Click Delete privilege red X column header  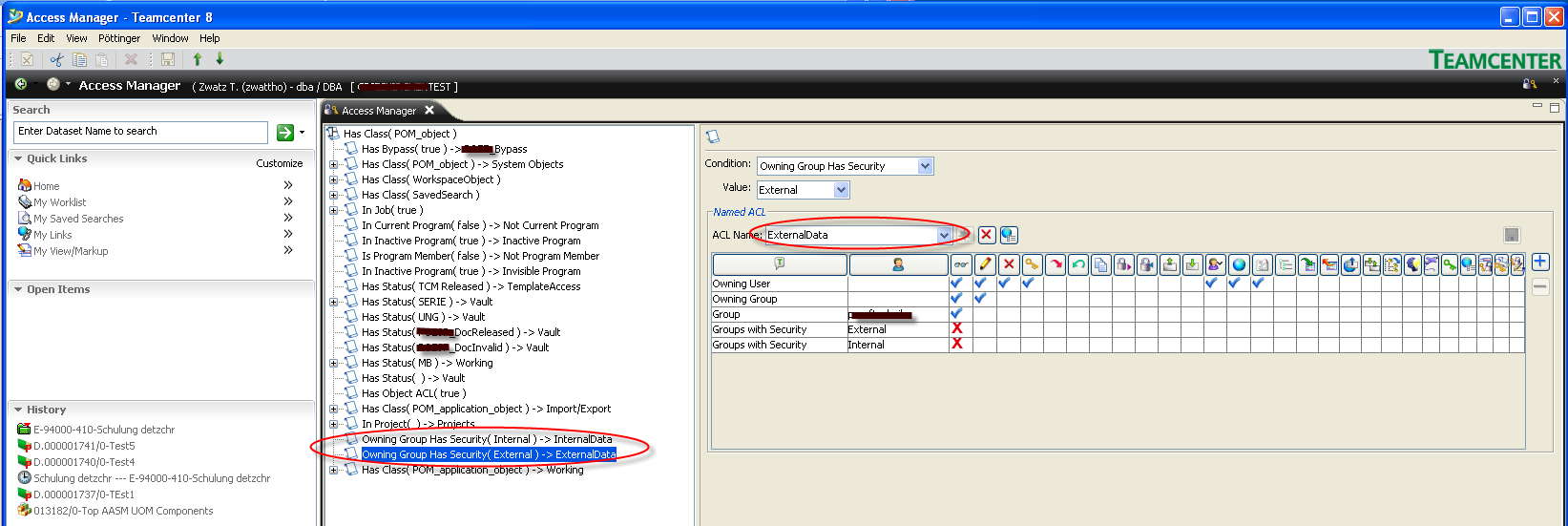pos(1009,264)
